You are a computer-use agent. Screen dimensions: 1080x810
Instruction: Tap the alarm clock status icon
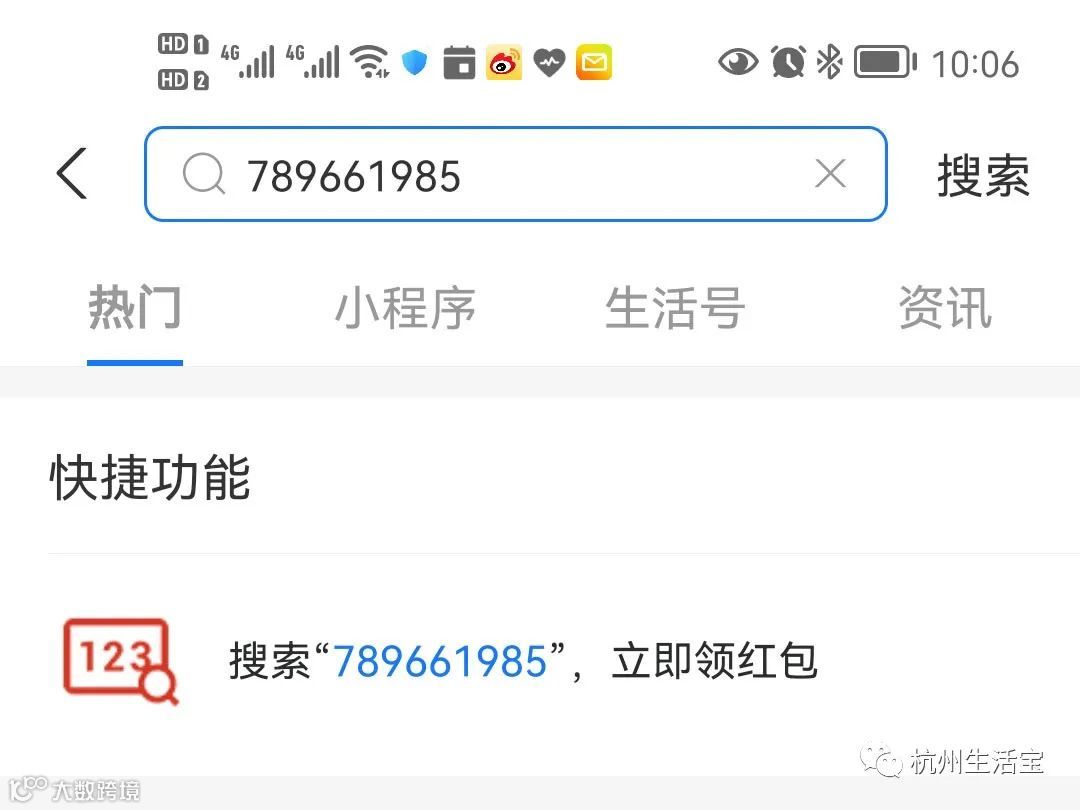pyautogui.click(x=788, y=62)
